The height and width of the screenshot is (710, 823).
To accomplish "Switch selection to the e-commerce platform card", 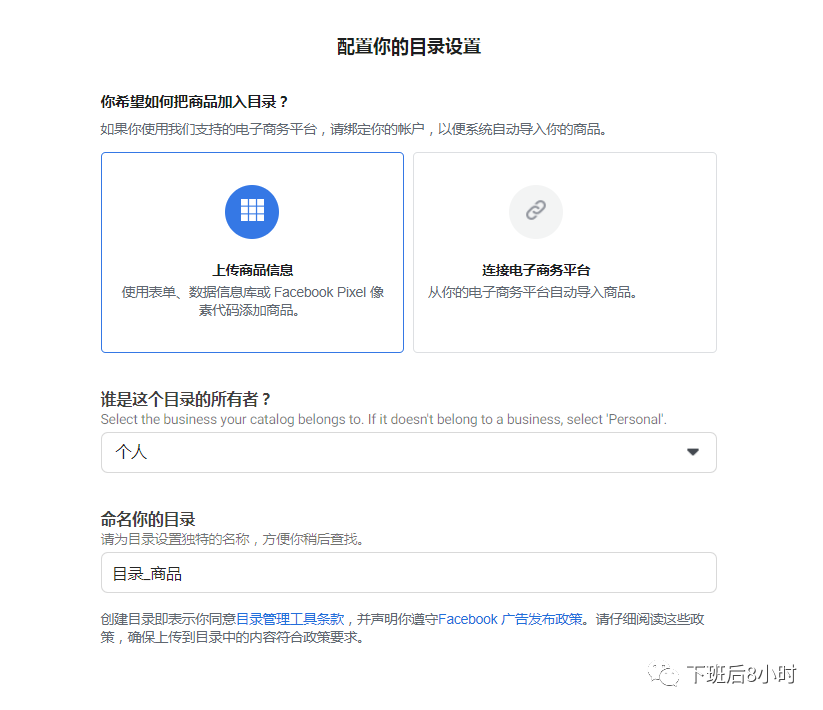I will [x=564, y=252].
